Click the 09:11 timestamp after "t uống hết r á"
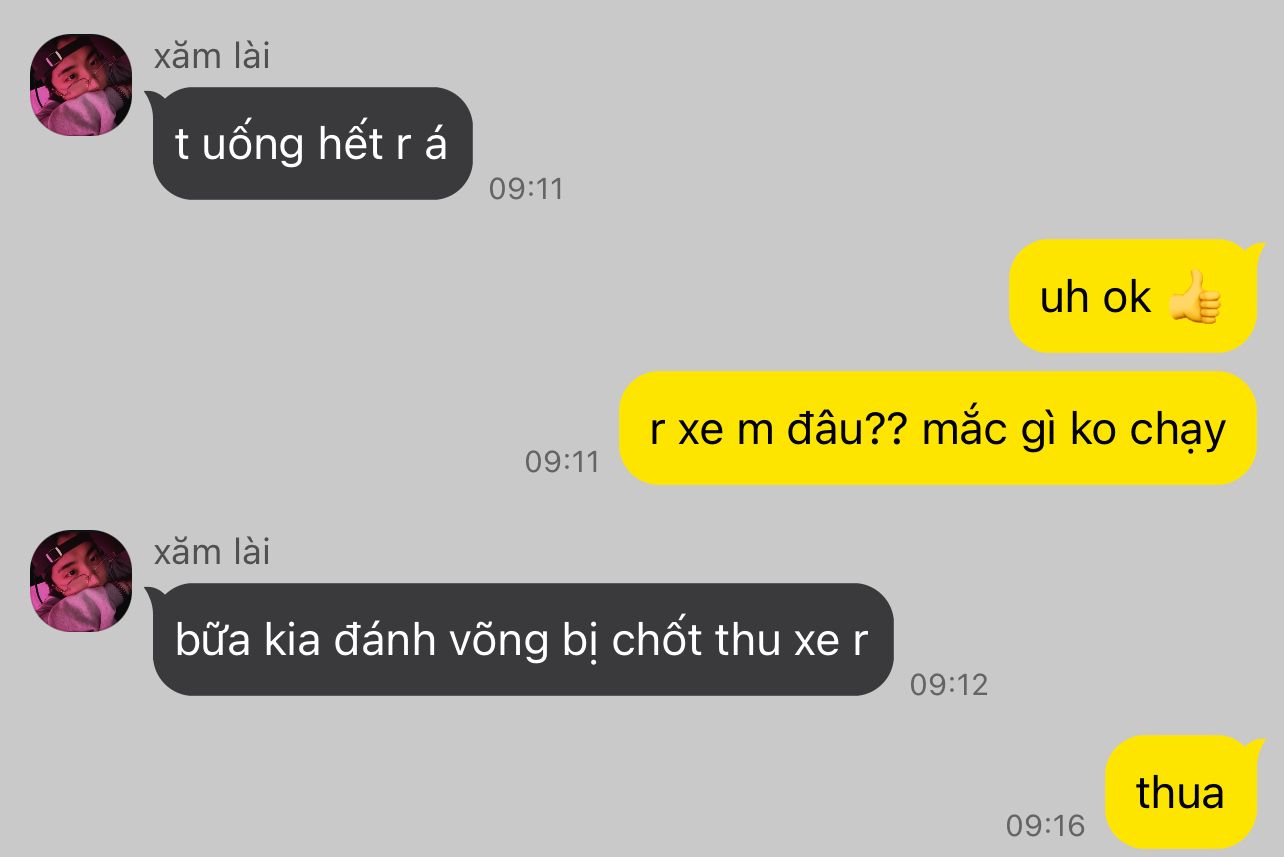This screenshot has height=857, width=1284. 526,188
